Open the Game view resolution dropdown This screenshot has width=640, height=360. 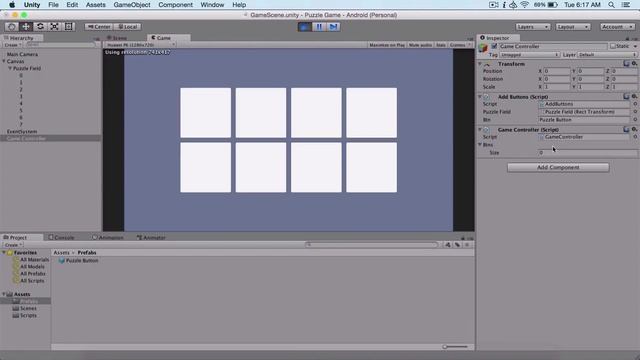tap(140, 45)
